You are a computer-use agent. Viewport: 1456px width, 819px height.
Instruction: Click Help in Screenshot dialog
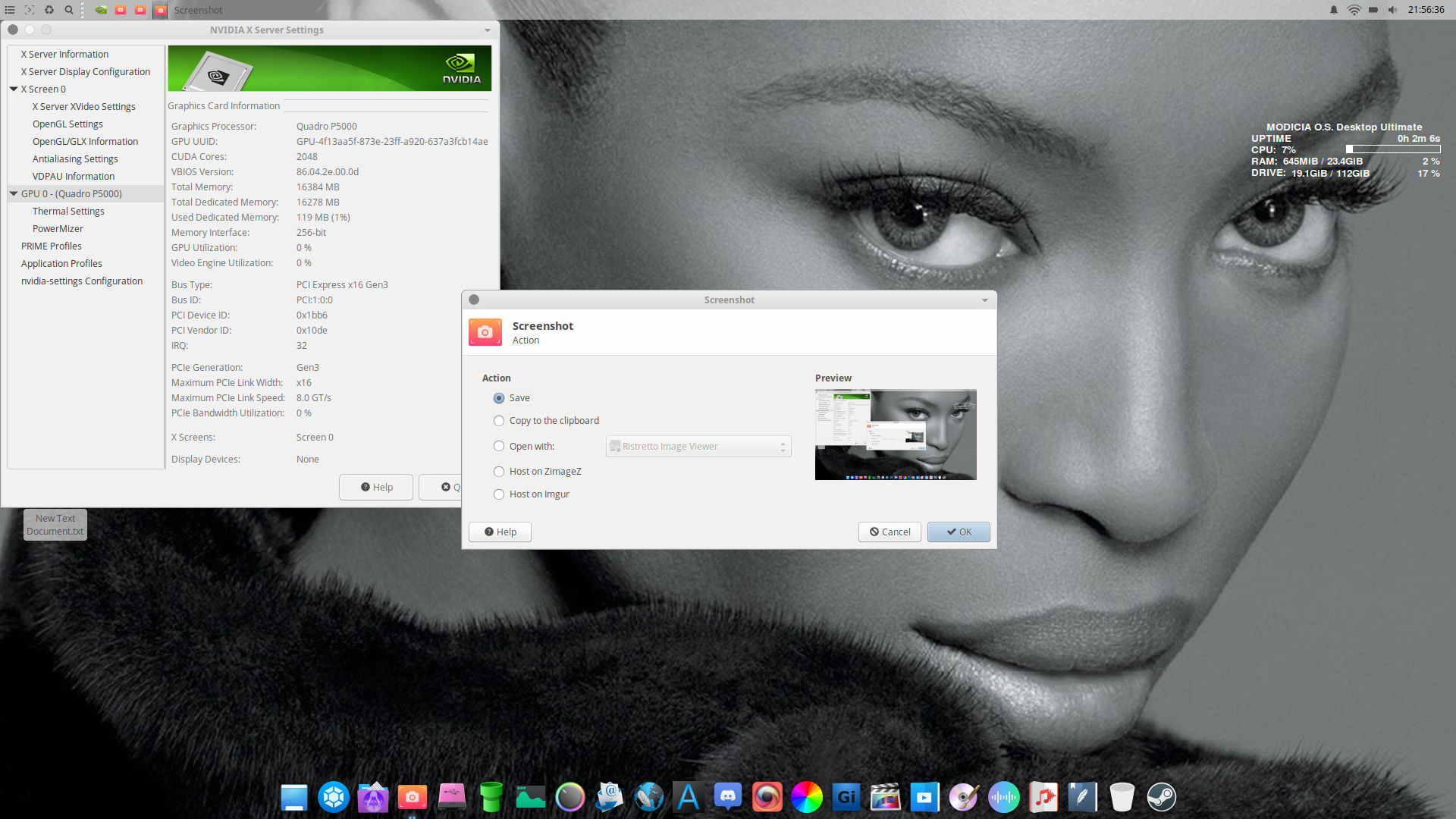click(500, 532)
